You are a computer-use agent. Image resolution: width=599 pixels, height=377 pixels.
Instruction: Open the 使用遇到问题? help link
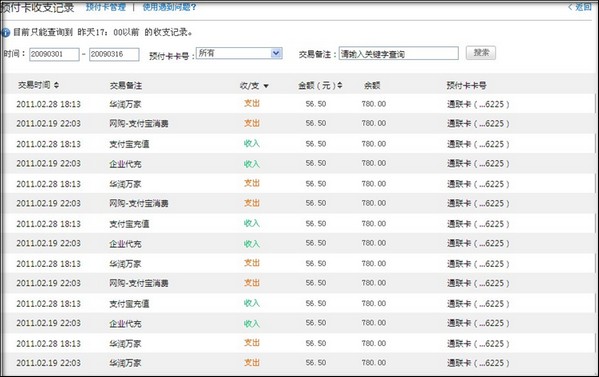[169, 7]
